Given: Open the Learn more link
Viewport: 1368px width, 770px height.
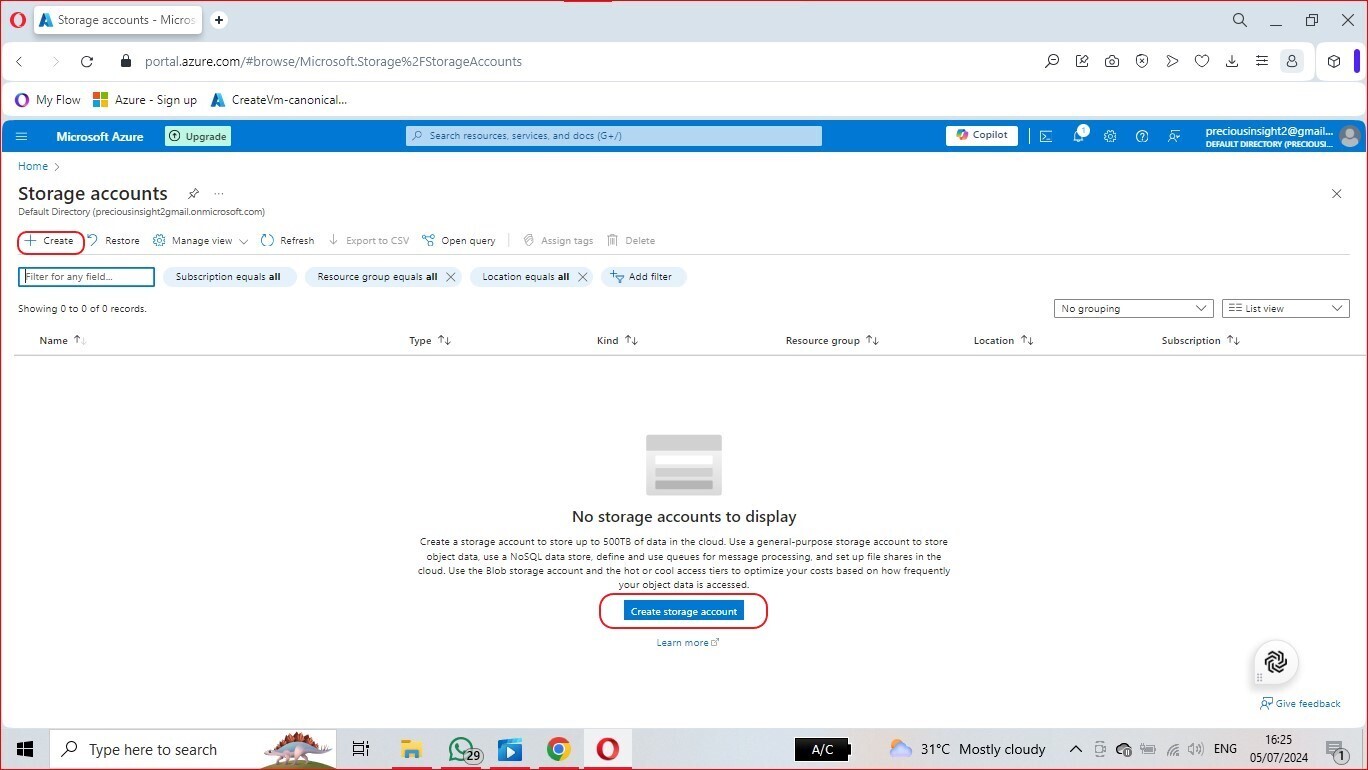Looking at the screenshot, I should 687,643.
